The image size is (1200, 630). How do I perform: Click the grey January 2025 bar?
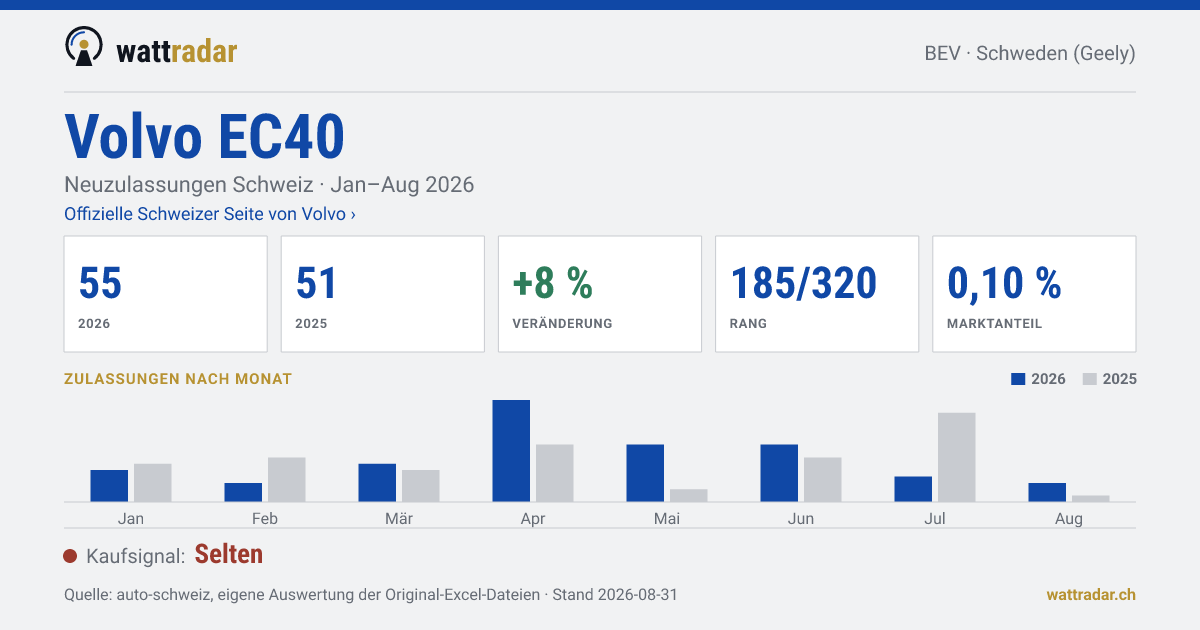tap(153, 483)
